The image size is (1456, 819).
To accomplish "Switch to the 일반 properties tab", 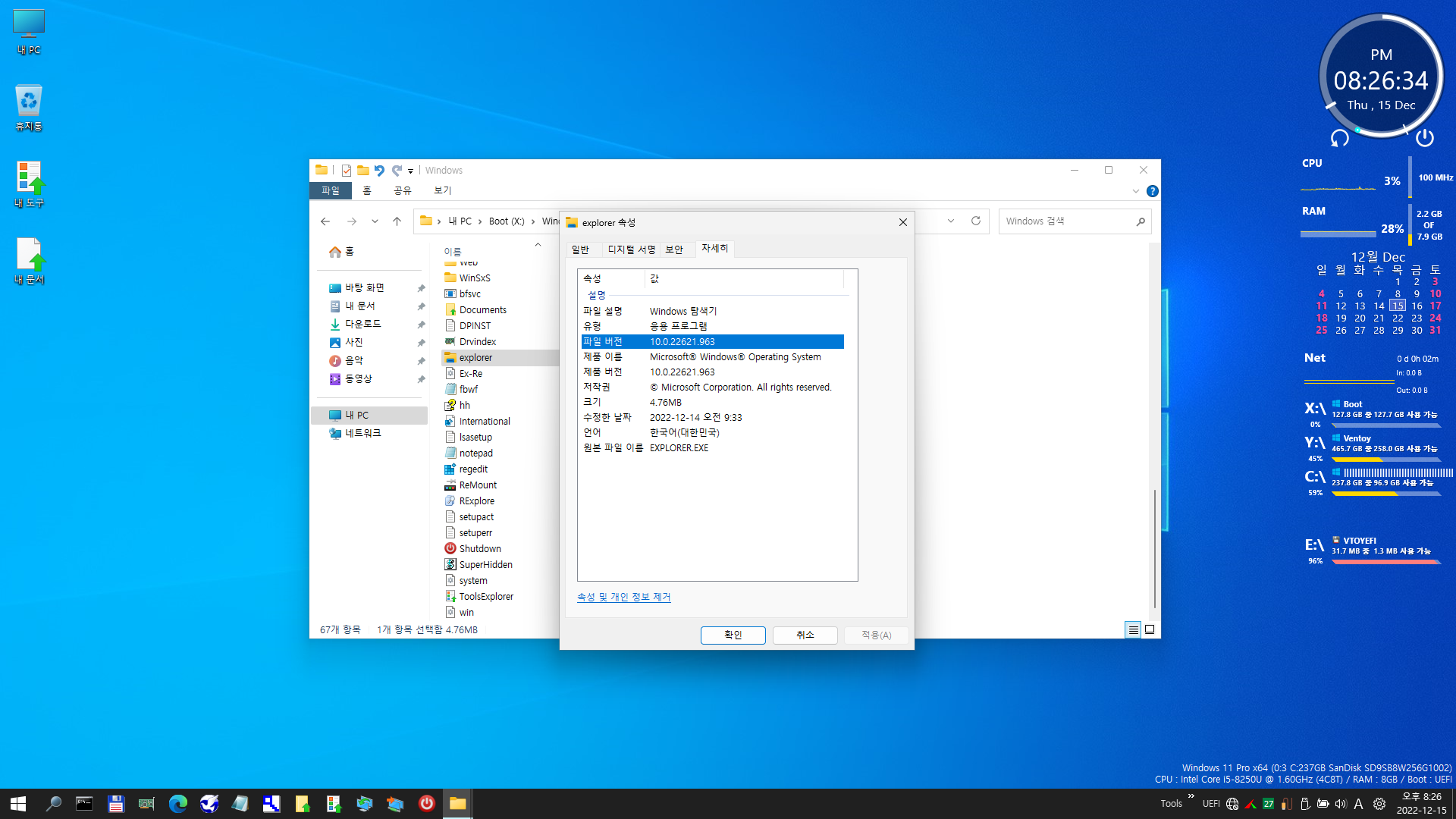I will coord(580,249).
